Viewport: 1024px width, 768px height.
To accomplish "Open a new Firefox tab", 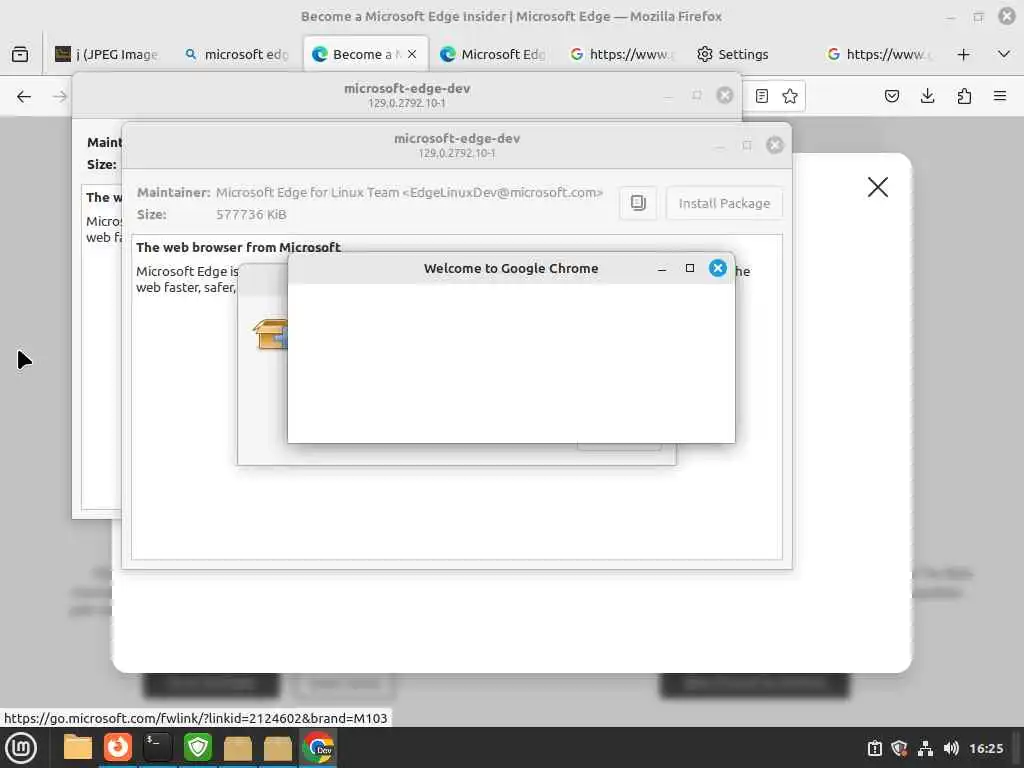I will 963,54.
